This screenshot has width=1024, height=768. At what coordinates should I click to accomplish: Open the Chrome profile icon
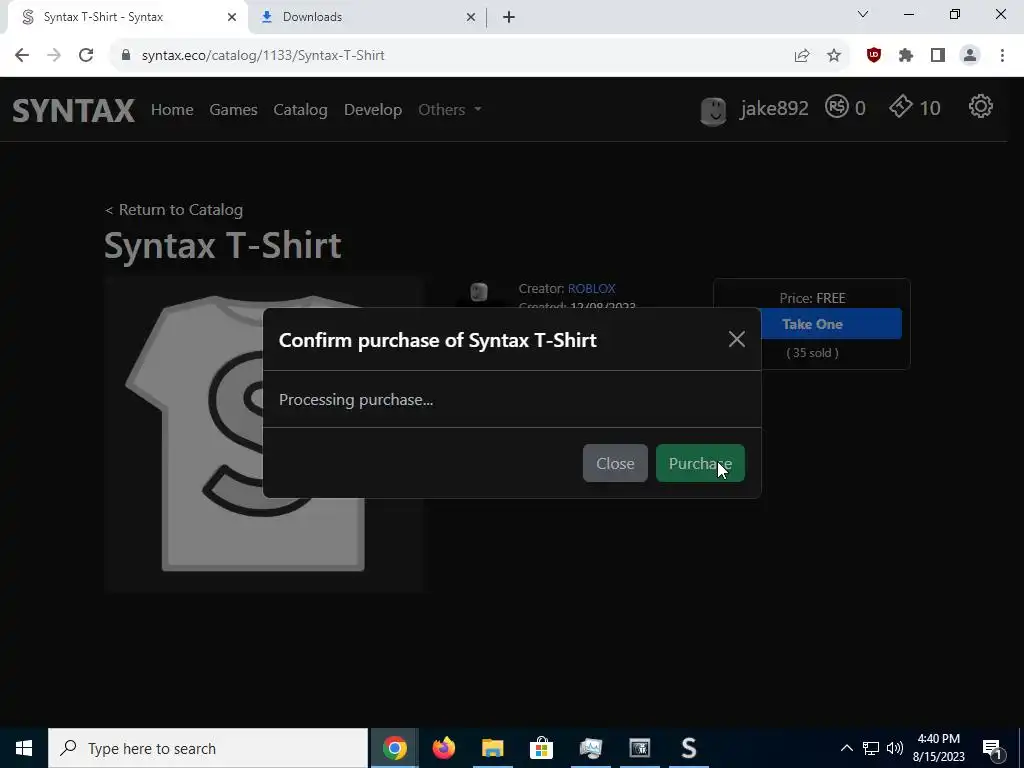[970, 56]
